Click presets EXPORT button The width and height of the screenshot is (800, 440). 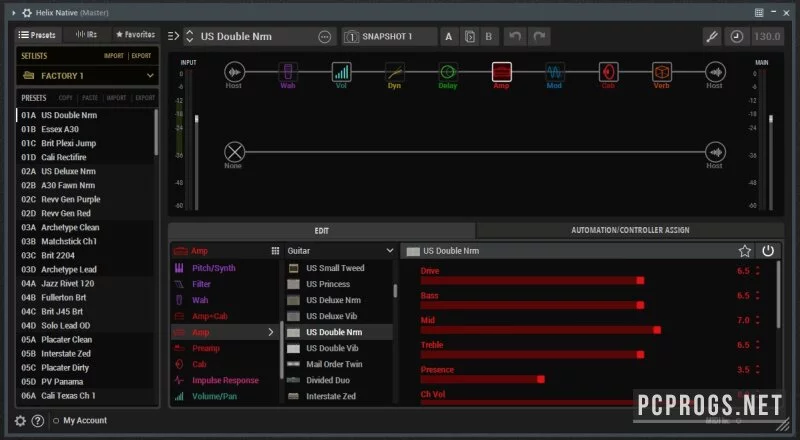pyautogui.click(x=145, y=97)
